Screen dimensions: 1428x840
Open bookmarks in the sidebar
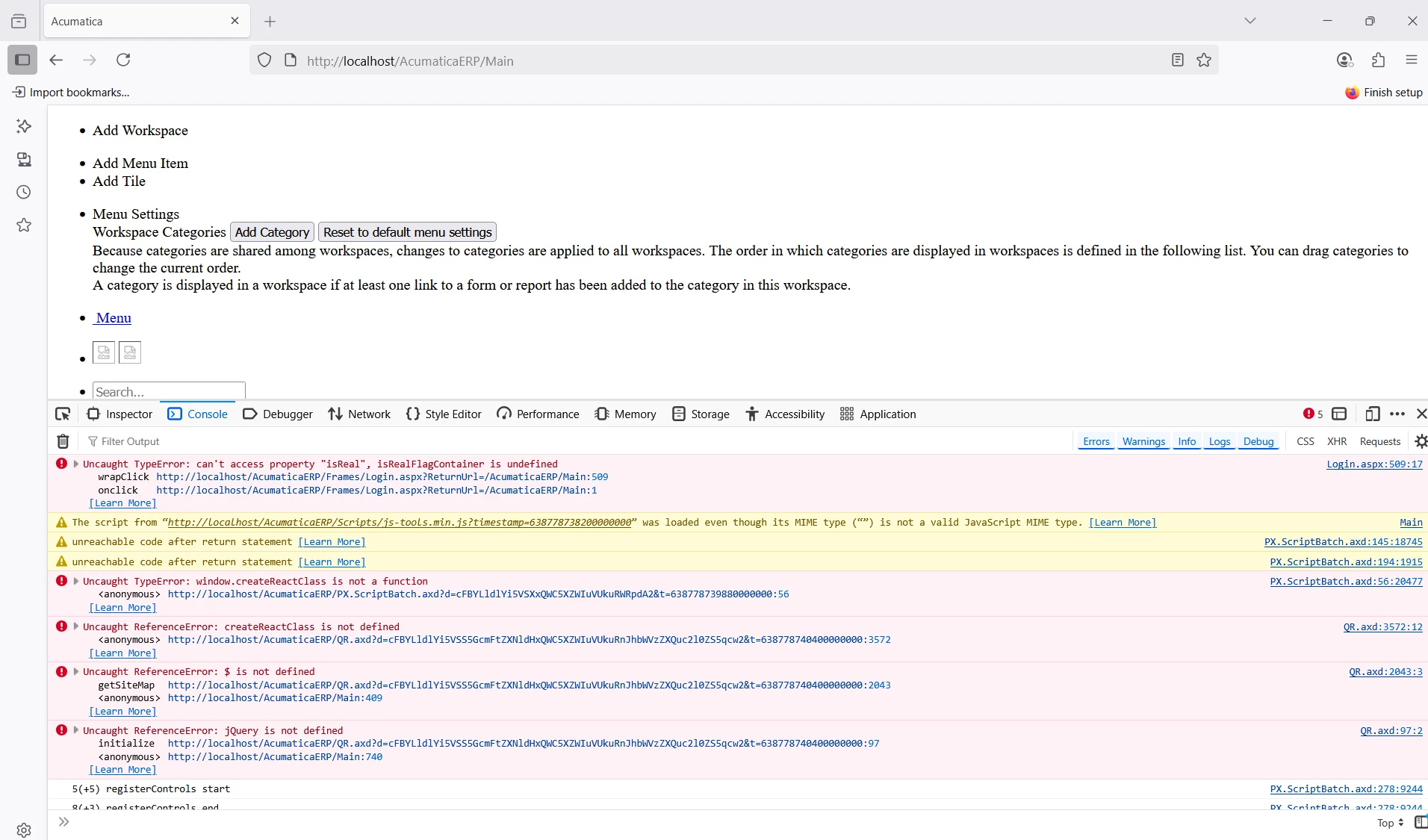[24, 225]
